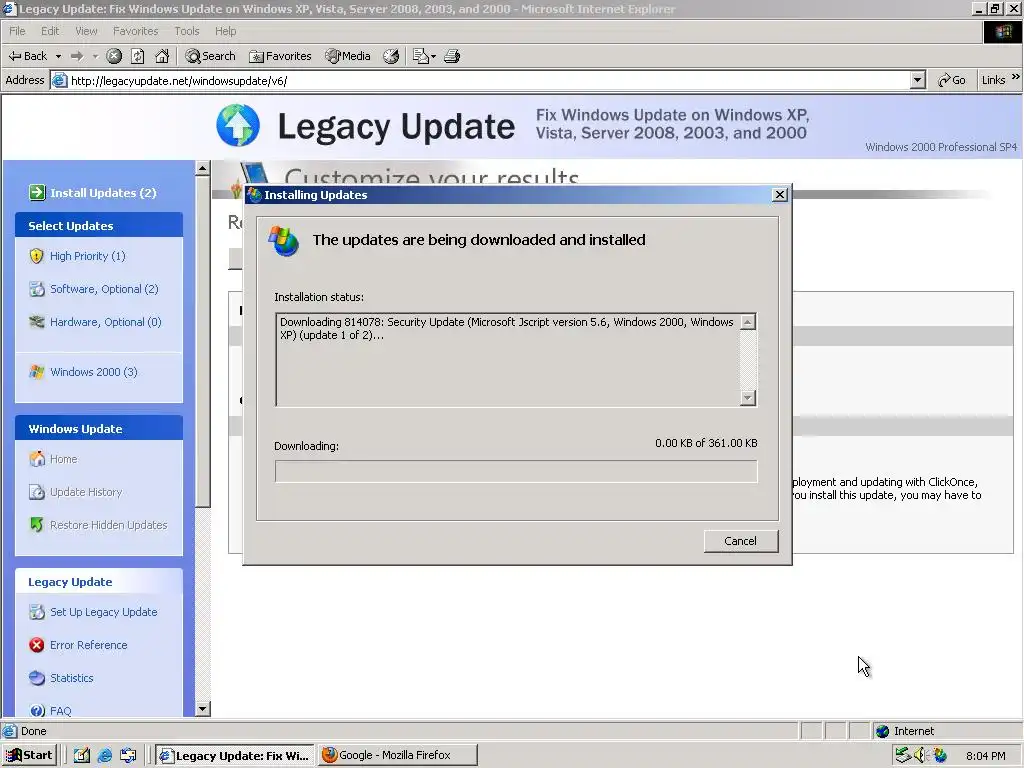Click the Restore Hidden Updates icon
The image size is (1024, 768).
click(37, 525)
